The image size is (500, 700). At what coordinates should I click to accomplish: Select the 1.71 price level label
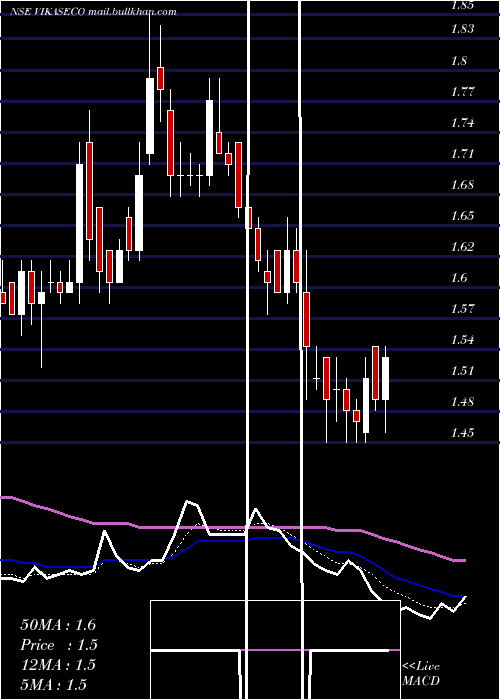point(462,154)
